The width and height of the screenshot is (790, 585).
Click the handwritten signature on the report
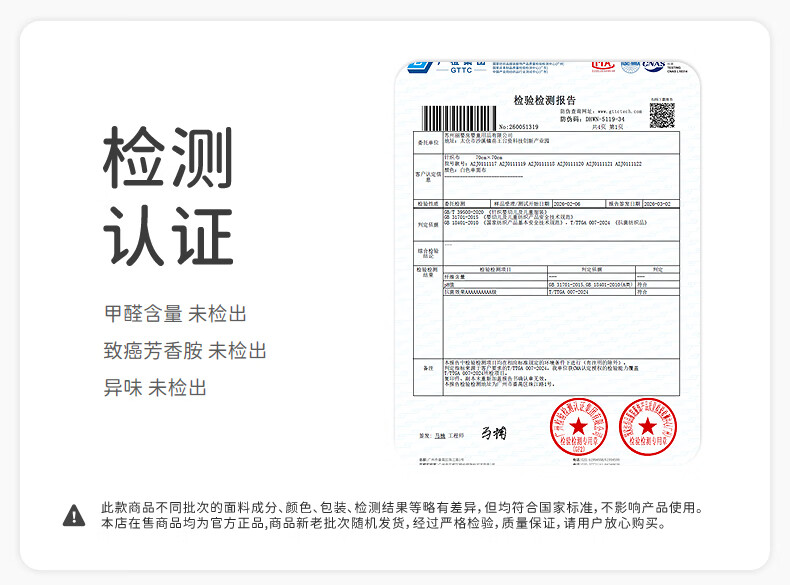coord(493,433)
